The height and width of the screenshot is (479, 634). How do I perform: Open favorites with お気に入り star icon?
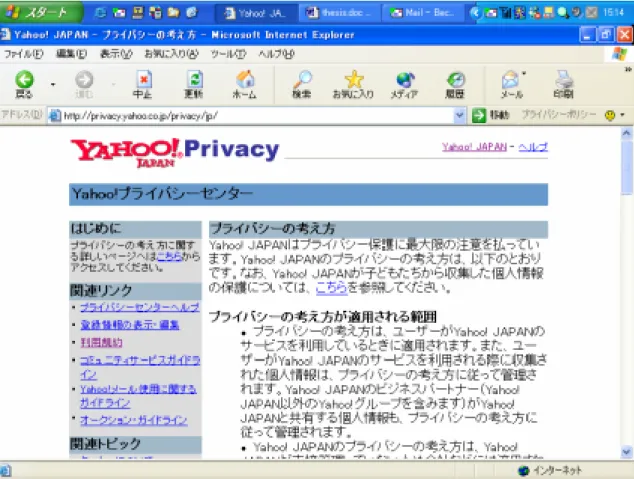click(353, 84)
